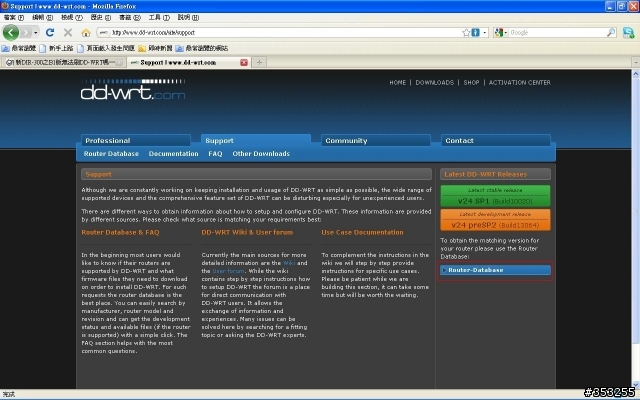Viewport: 640px width, 400px height.
Task: Go to the Home page icon
Action: coord(86,33)
